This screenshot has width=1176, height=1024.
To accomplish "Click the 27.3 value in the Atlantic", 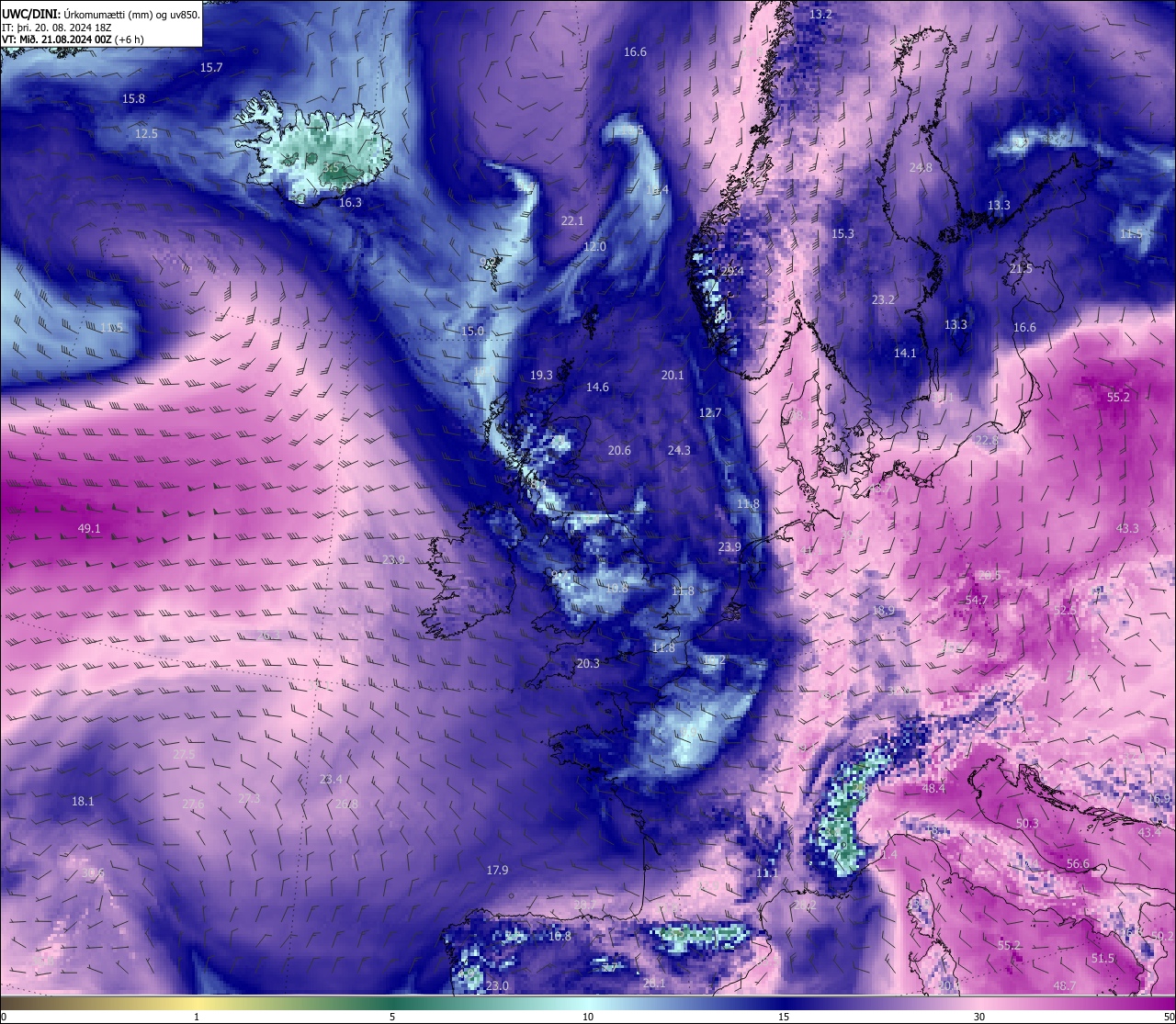I will pos(249,799).
